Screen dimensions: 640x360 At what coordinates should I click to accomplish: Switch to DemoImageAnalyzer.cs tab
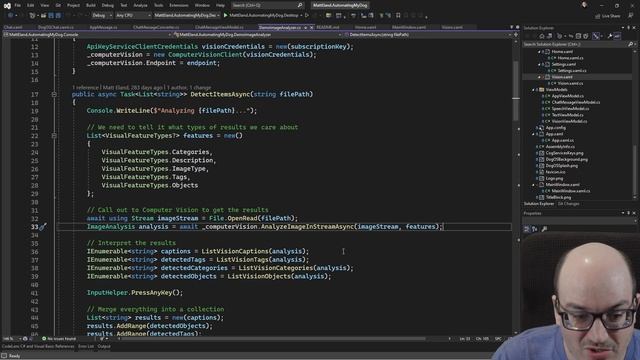pos(280,27)
